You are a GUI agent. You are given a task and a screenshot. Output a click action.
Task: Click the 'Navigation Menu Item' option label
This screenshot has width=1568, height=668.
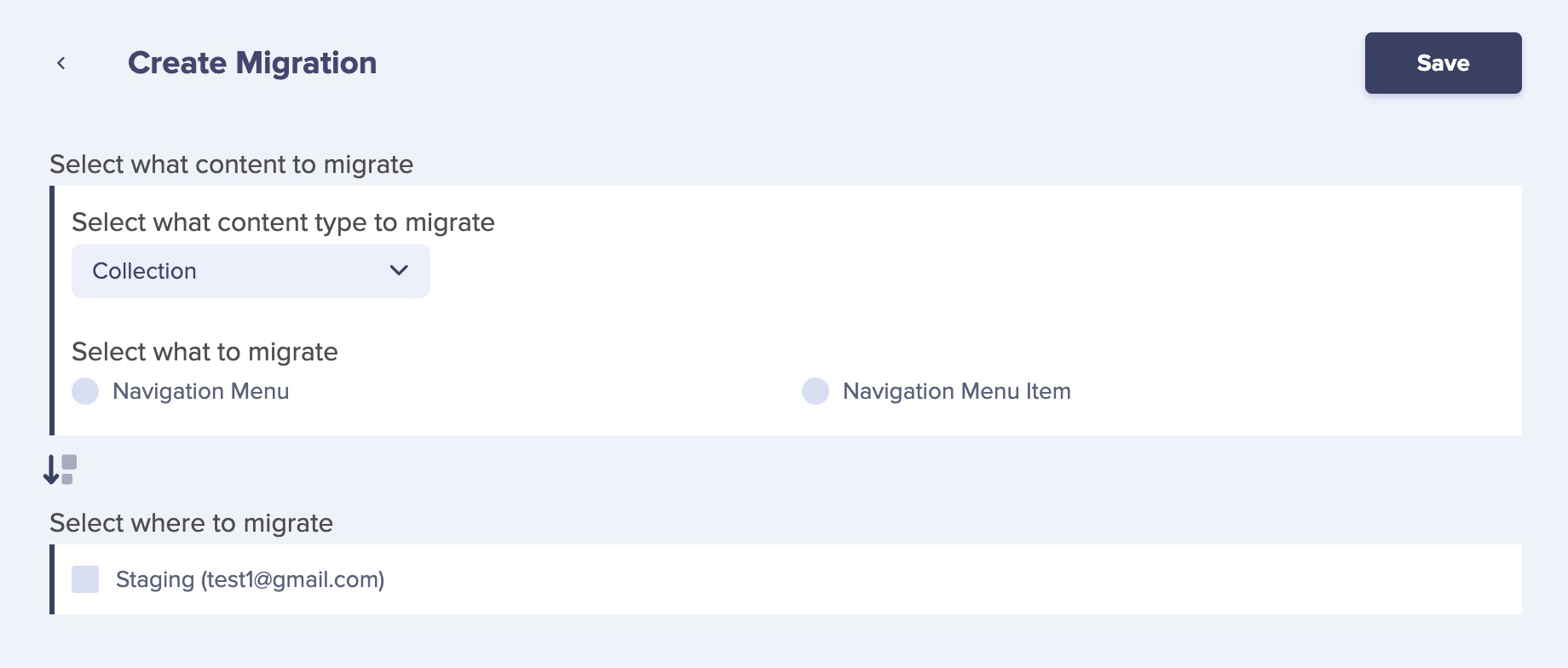(957, 391)
